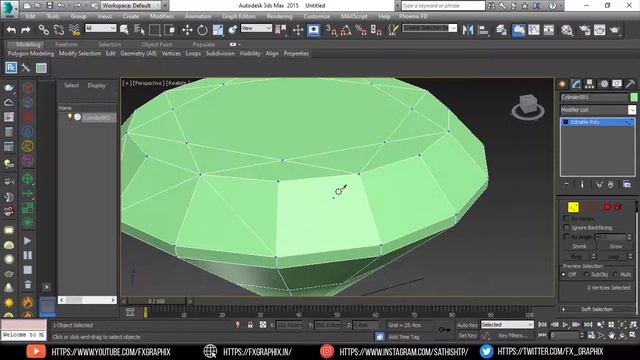Open Render Setup icon
Viewport: 640px width, 360px height.
click(x=584, y=30)
